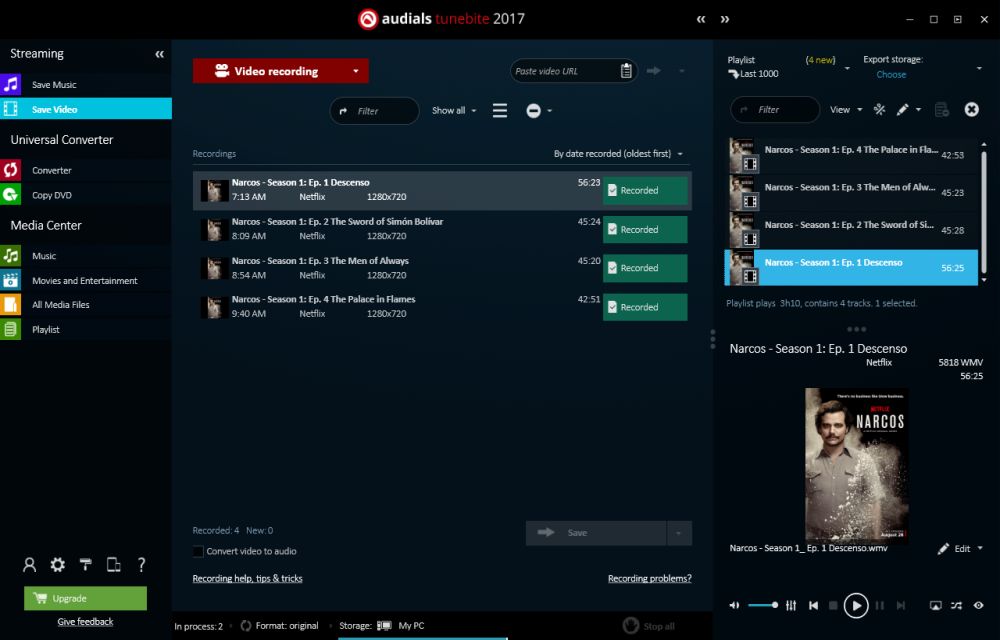Click the paint roller theme icon

click(85, 565)
